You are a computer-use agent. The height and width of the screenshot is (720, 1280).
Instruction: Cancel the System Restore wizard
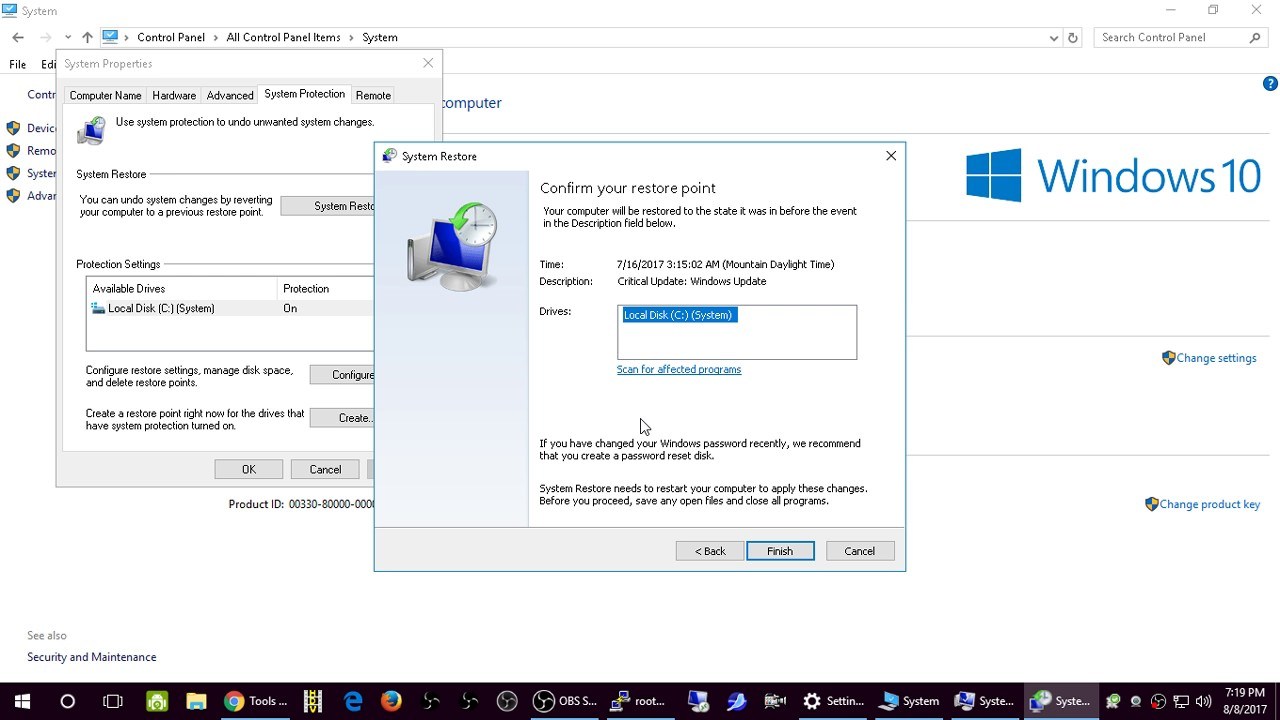click(x=860, y=551)
